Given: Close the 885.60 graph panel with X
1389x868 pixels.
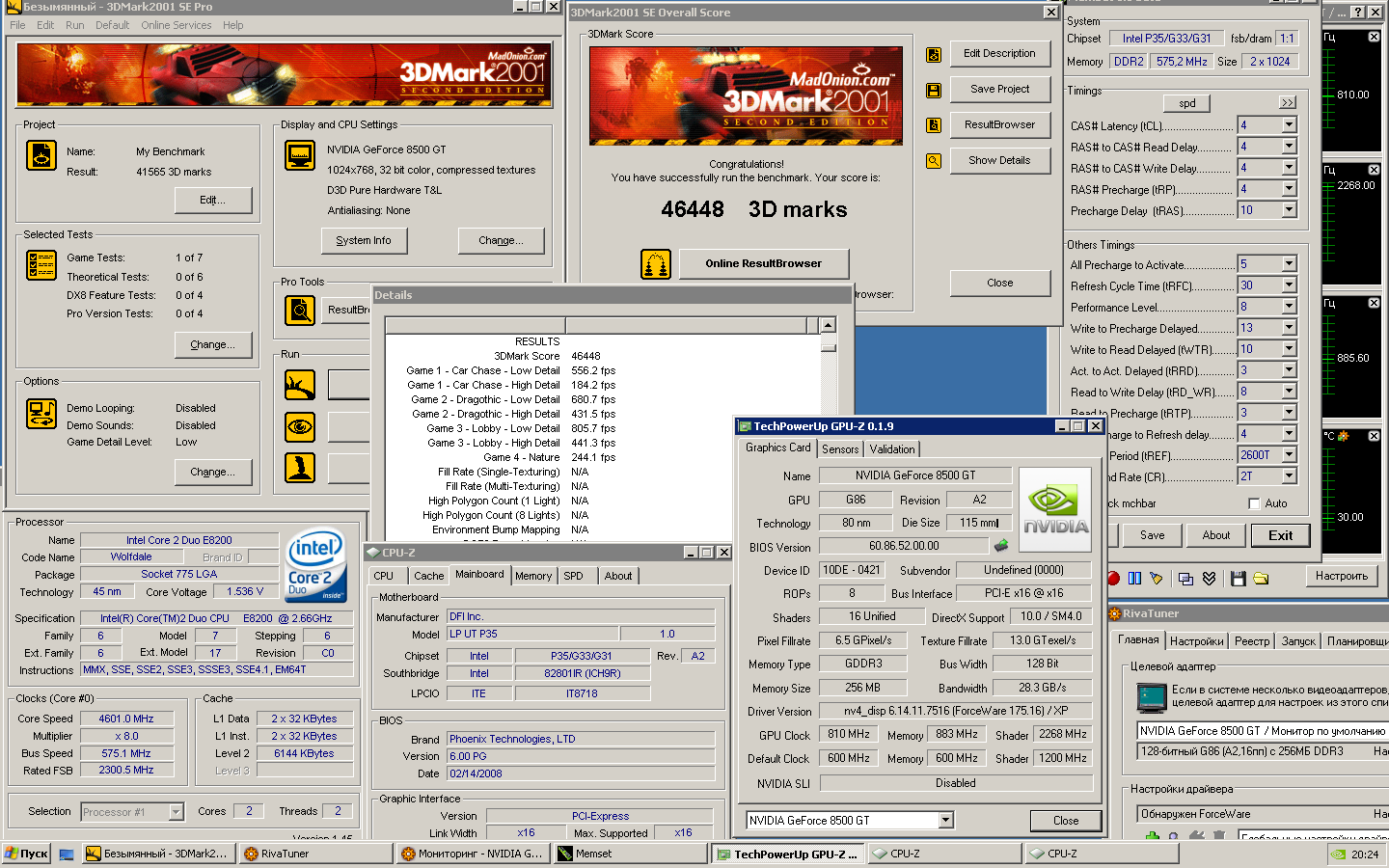Looking at the screenshot, I should (1374, 303).
